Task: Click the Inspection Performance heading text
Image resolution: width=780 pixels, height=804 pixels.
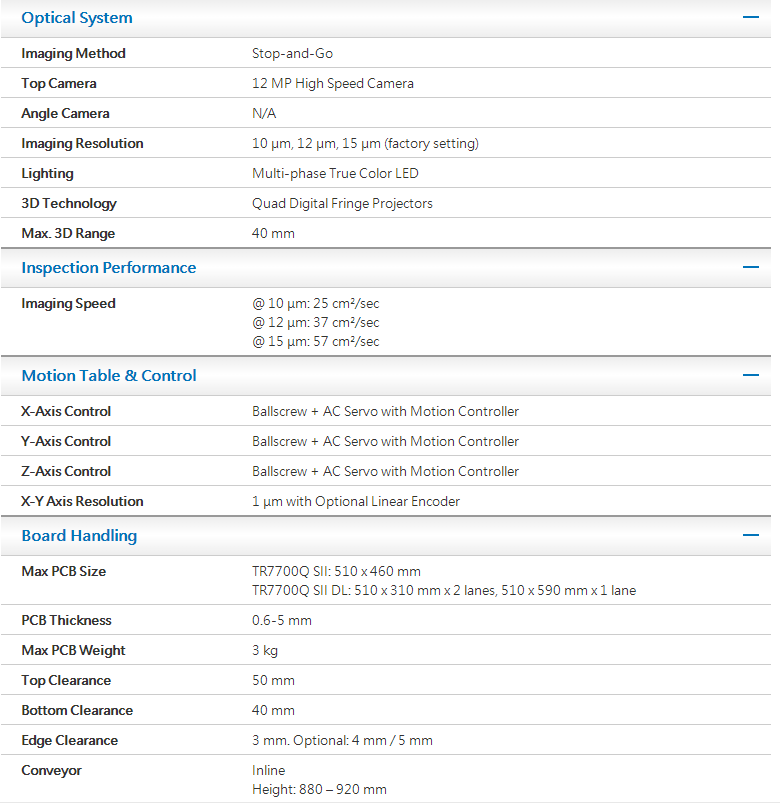Action: 109,268
